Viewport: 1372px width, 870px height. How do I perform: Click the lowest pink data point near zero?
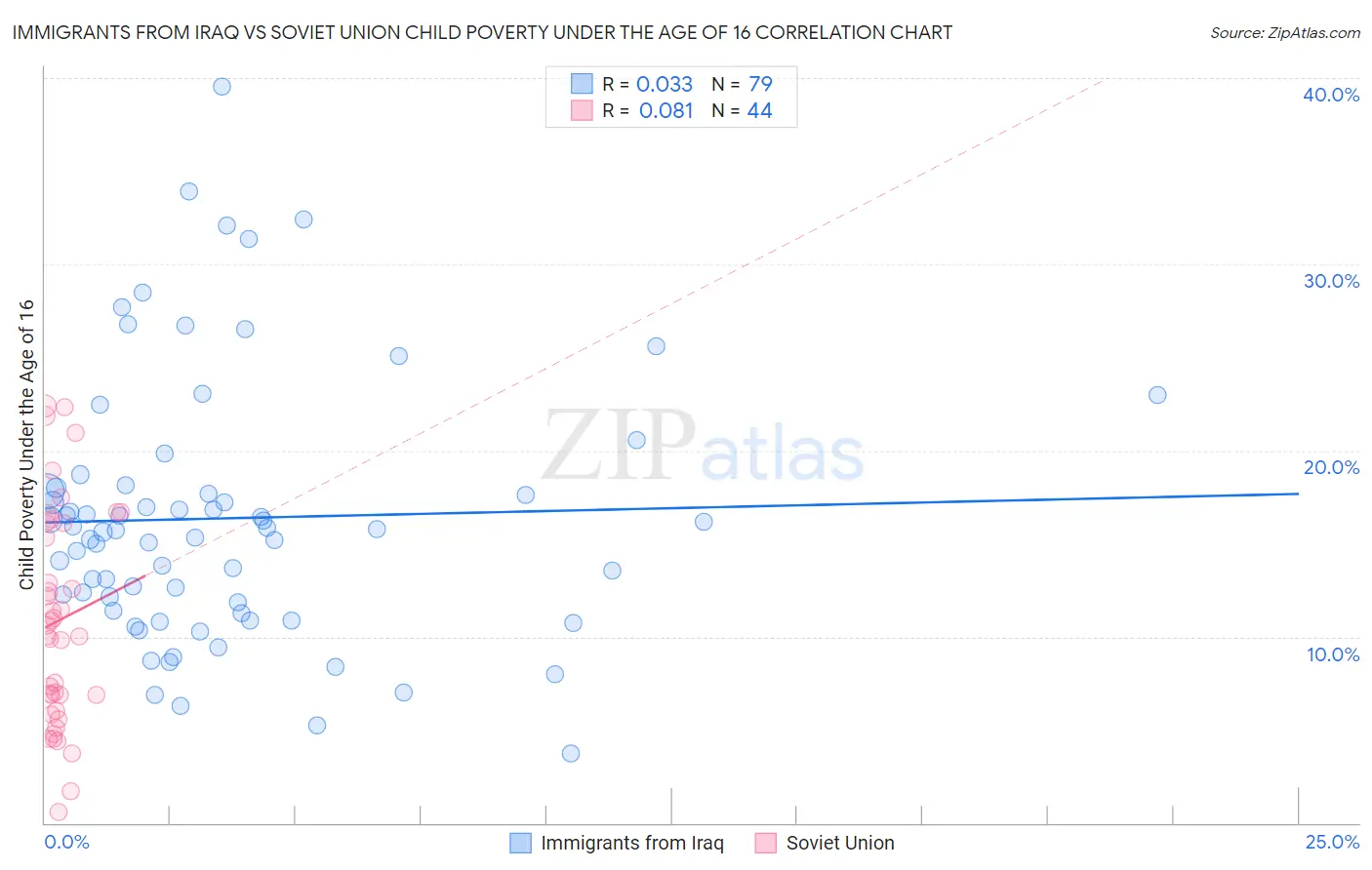point(59,811)
